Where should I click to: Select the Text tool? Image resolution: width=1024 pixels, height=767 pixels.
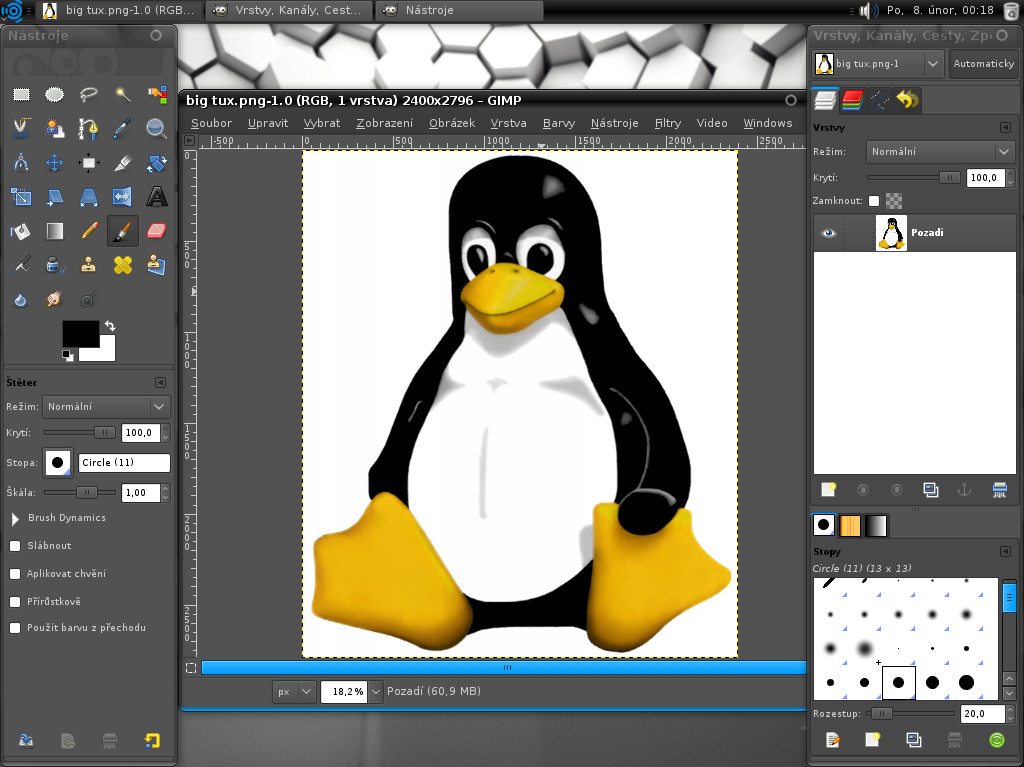click(157, 197)
